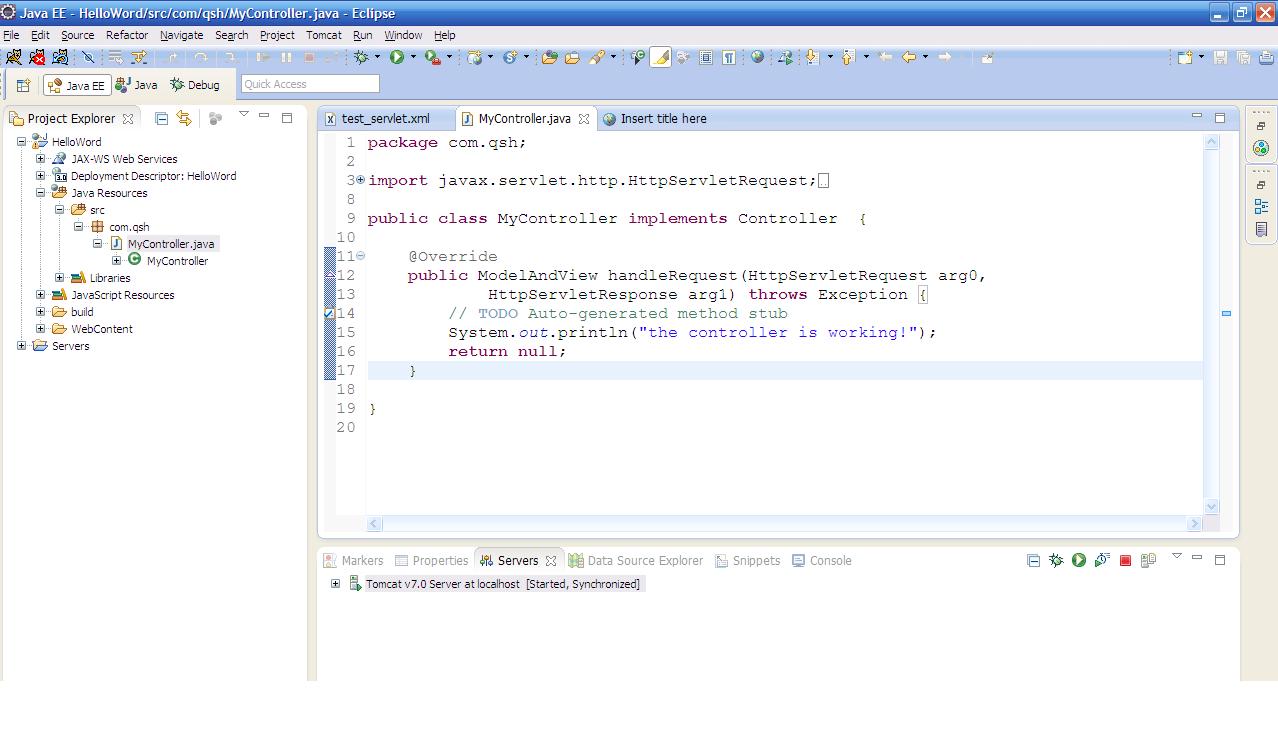Click the New Server wizard icon
The image size is (1278, 733).
pos(475,57)
